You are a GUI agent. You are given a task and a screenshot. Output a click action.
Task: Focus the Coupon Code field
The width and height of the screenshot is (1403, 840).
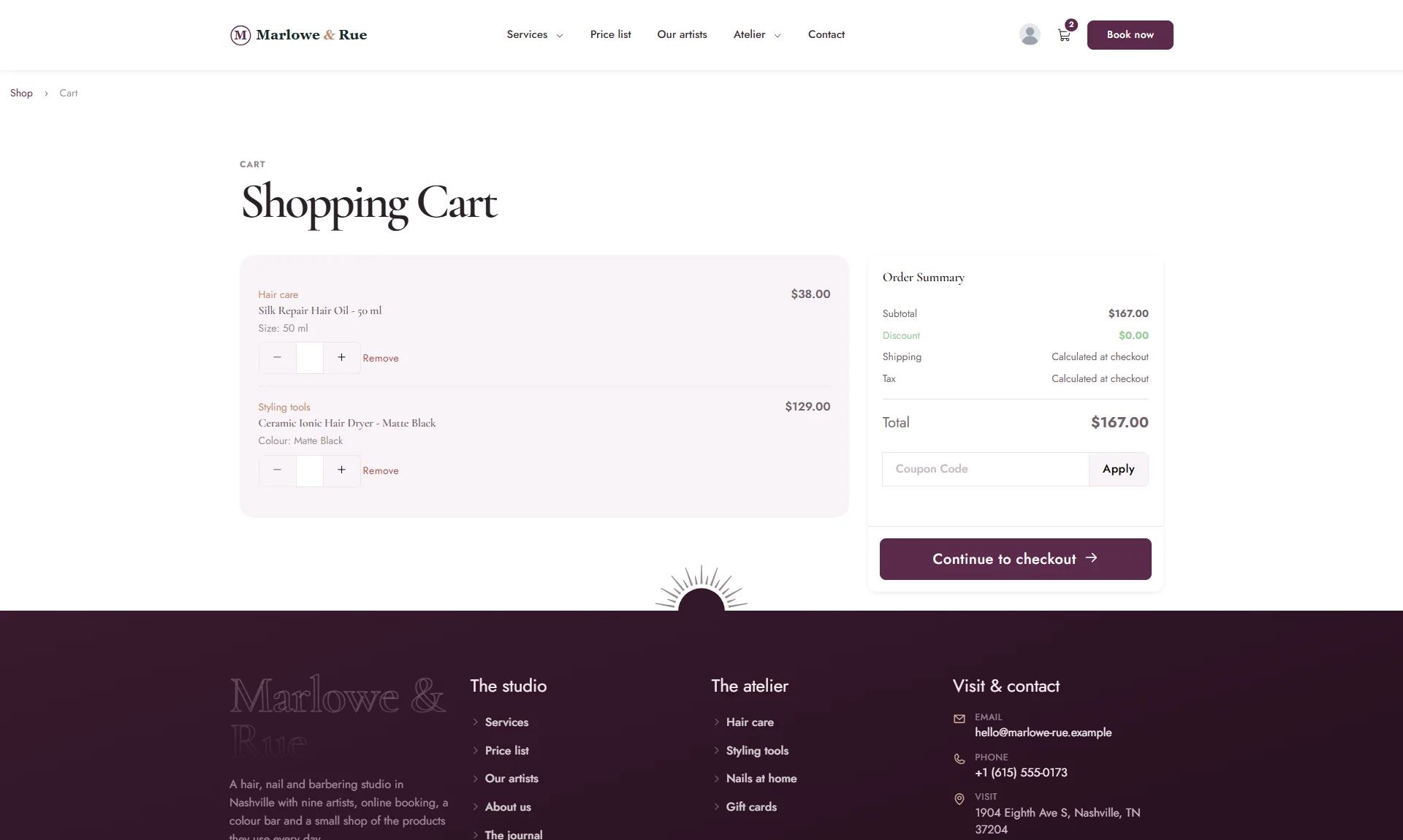(x=986, y=469)
